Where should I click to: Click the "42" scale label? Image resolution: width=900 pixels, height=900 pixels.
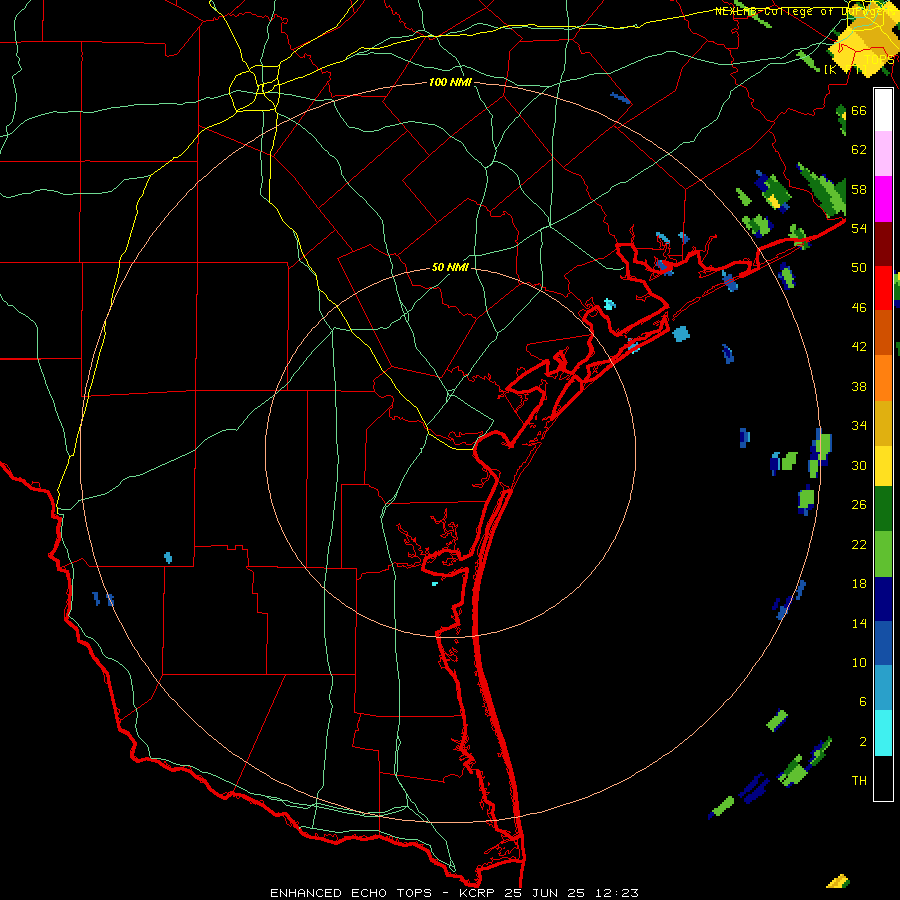coord(859,347)
